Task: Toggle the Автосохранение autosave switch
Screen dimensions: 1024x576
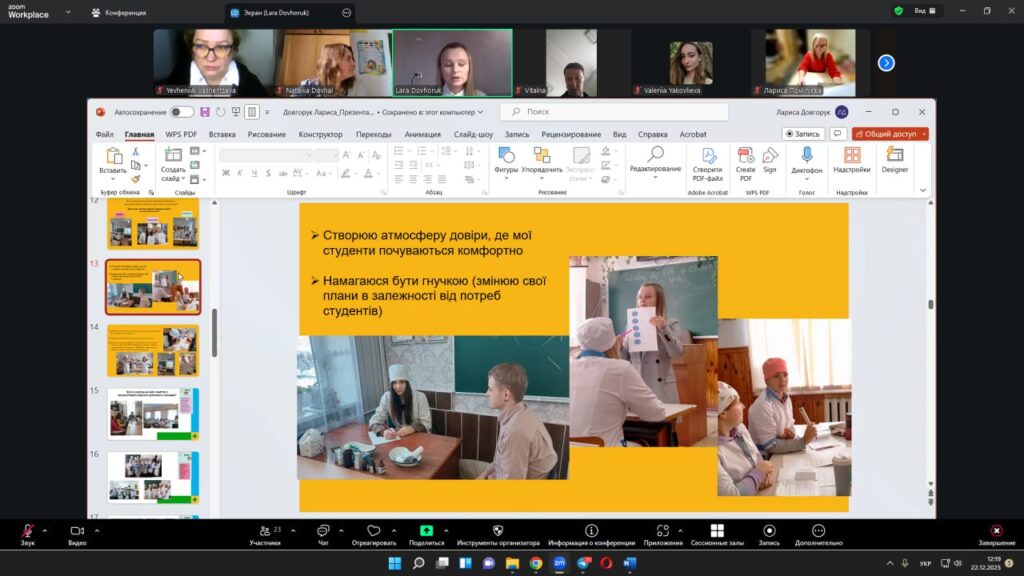Action: [x=181, y=112]
